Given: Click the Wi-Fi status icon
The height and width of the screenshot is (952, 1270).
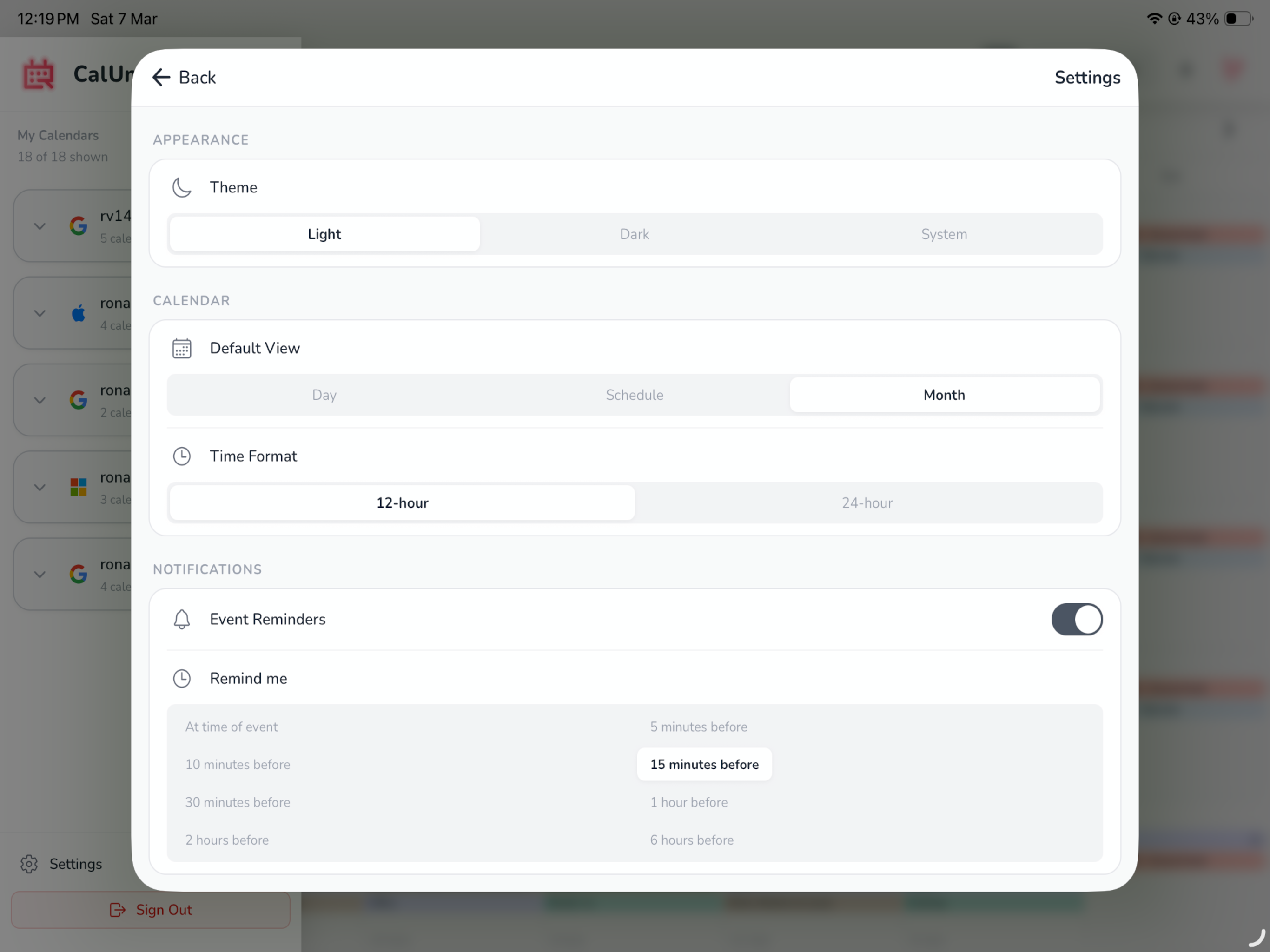Looking at the screenshot, I should (x=1154, y=19).
